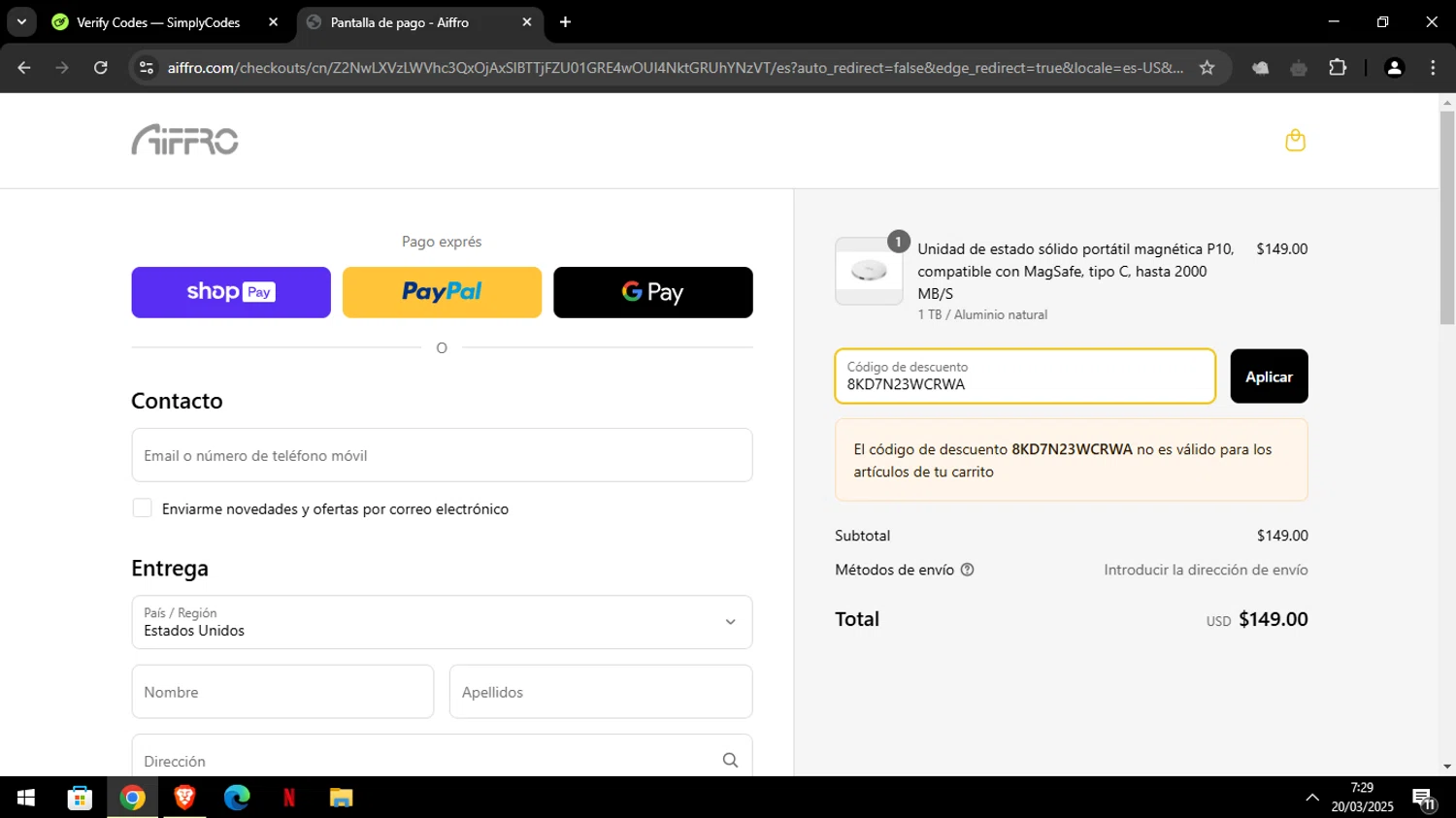The width and height of the screenshot is (1456, 818).
Task: Focus the Código de descuento field
Action: tap(1025, 376)
